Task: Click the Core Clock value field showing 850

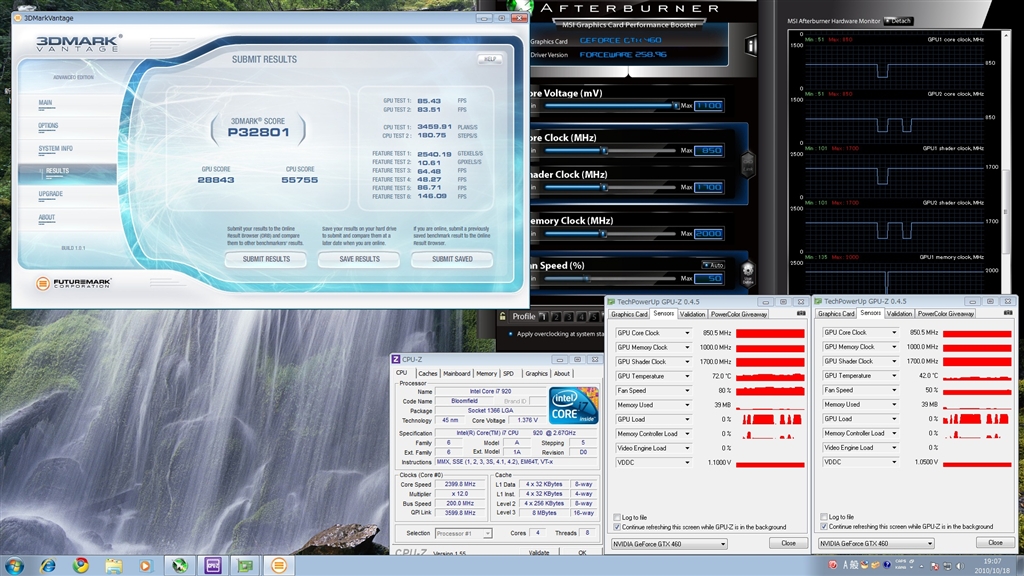Action: click(709, 150)
